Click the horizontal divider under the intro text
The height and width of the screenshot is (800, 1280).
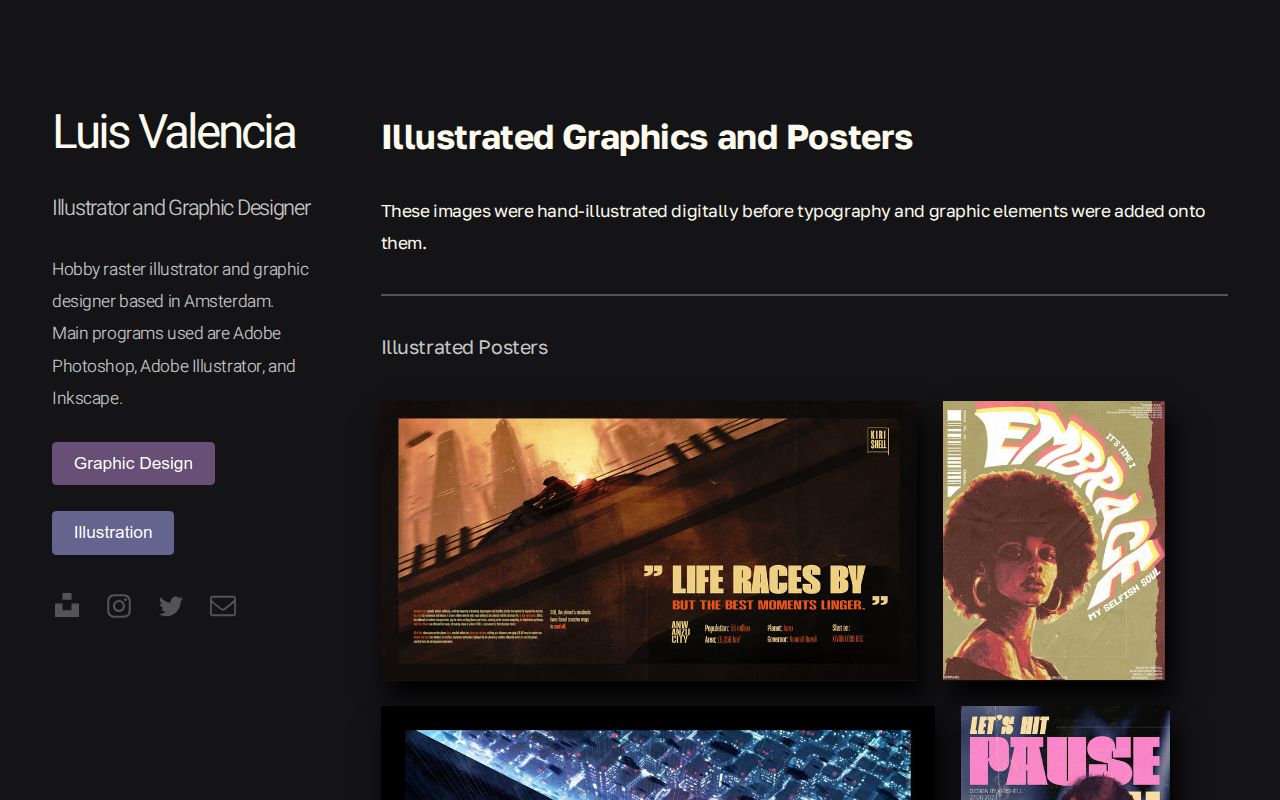804,294
